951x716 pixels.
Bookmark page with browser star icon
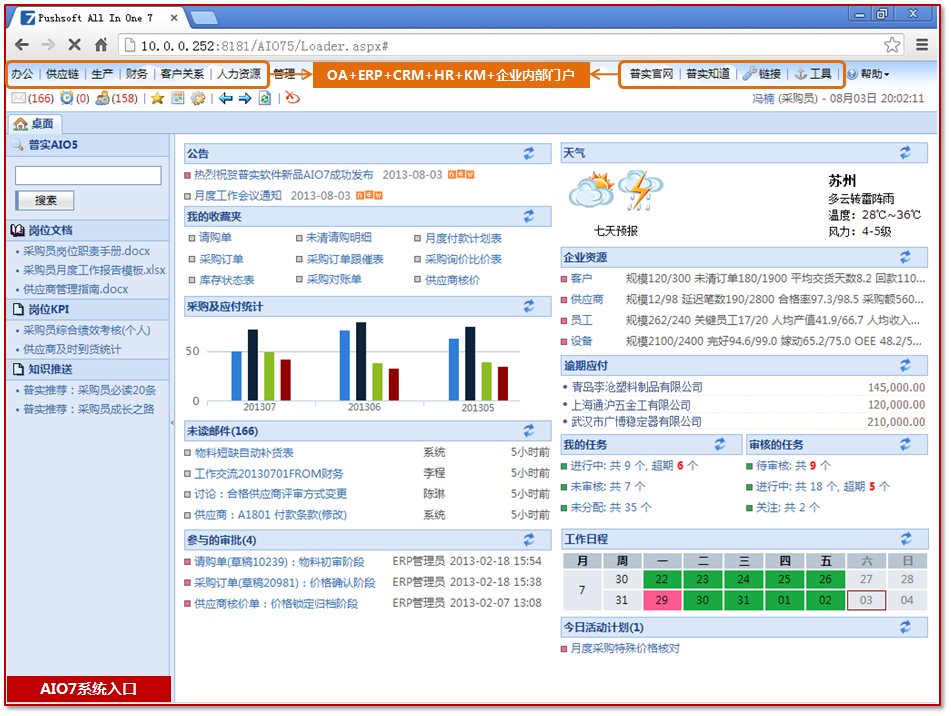coord(892,45)
